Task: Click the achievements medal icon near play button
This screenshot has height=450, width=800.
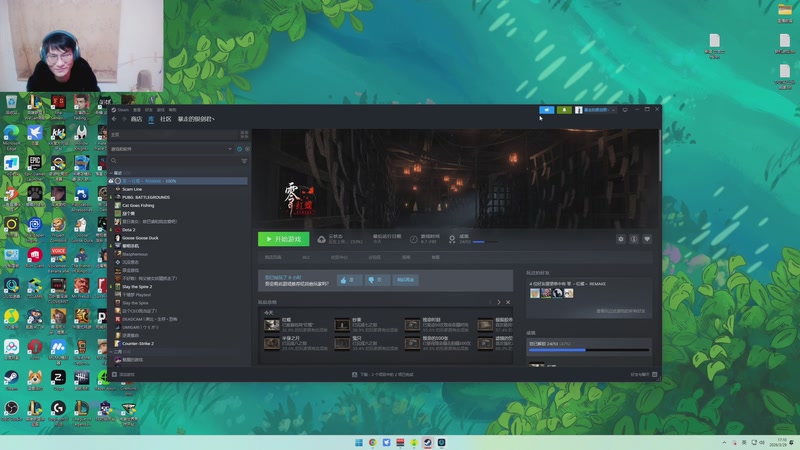Action: point(452,239)
